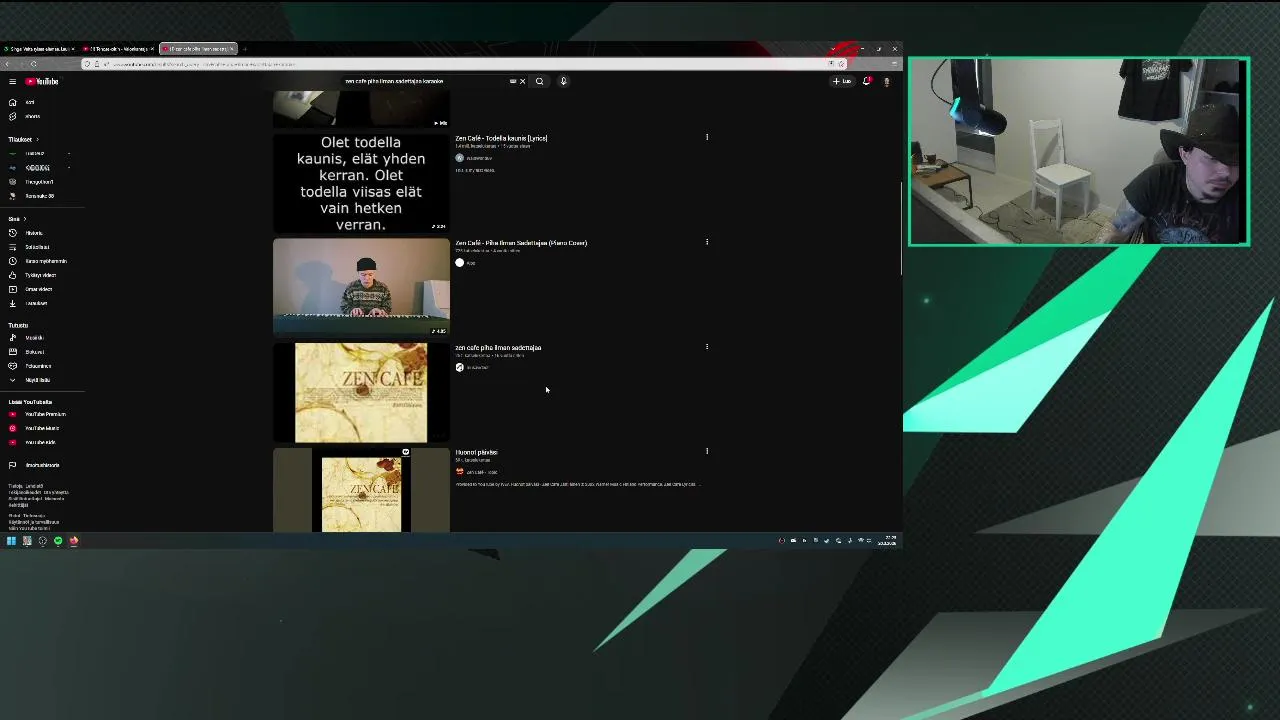This screenshot has height=720, width=1280.
Task: Open the notifications bell
Action: click(867, 81)
